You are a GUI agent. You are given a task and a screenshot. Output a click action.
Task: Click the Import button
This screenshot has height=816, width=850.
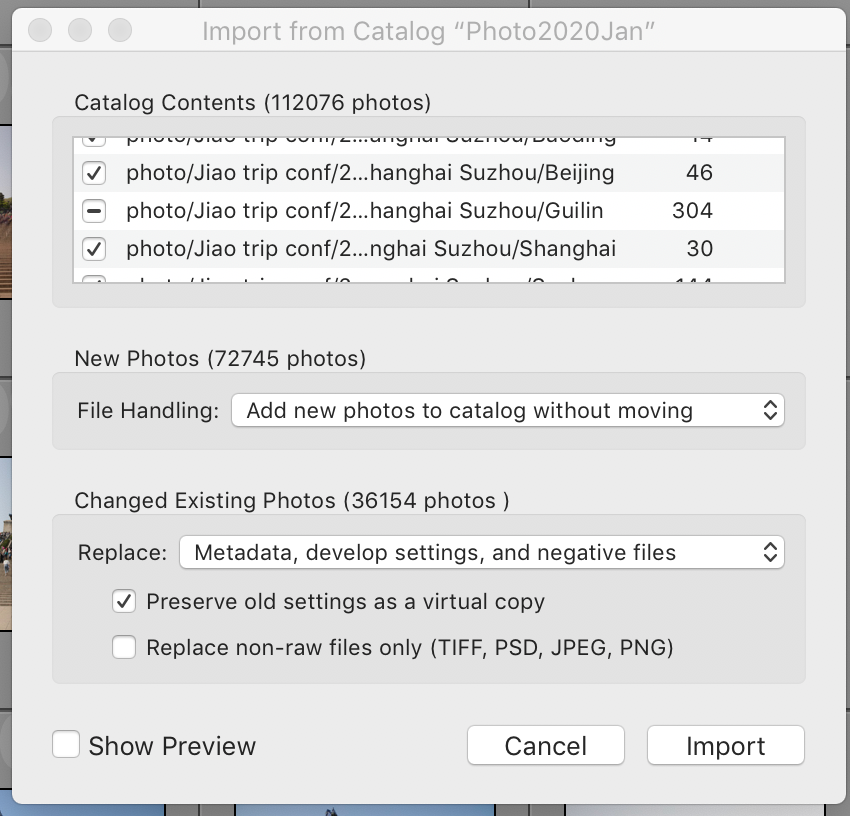tap(725, 746)
